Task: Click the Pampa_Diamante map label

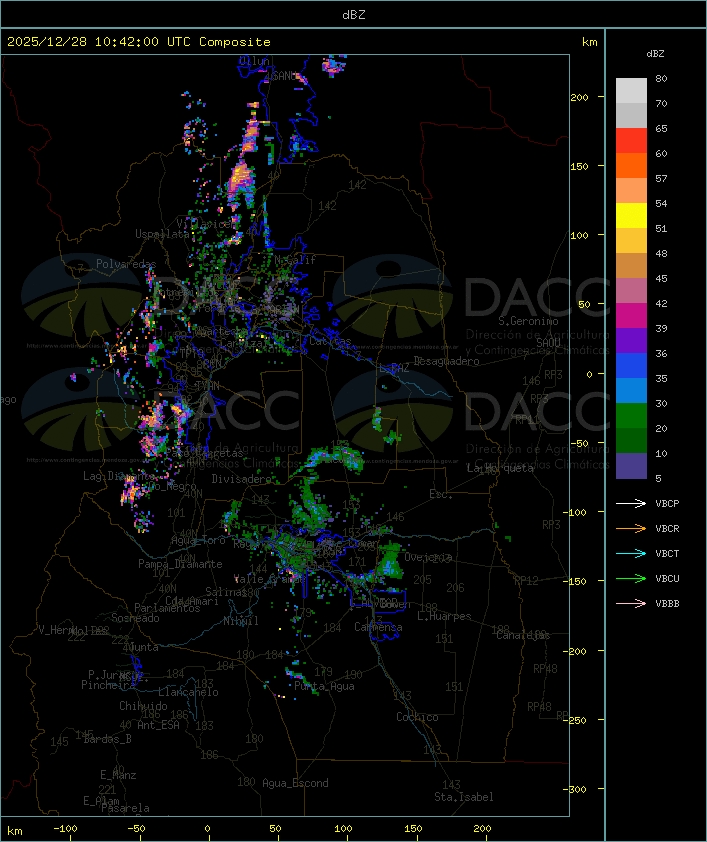Action: (180, 564)
